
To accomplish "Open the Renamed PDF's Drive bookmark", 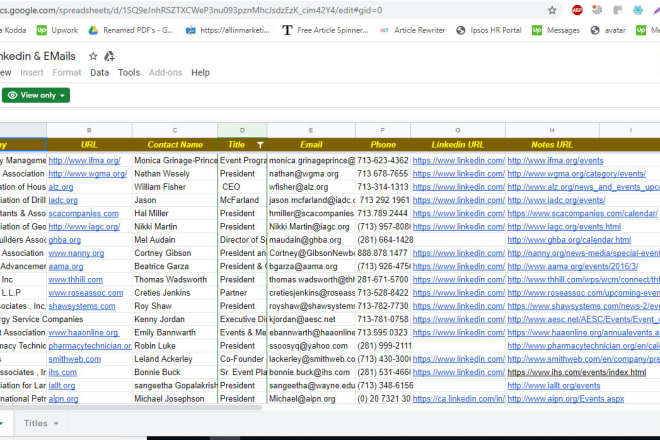I will click(131, 30).
